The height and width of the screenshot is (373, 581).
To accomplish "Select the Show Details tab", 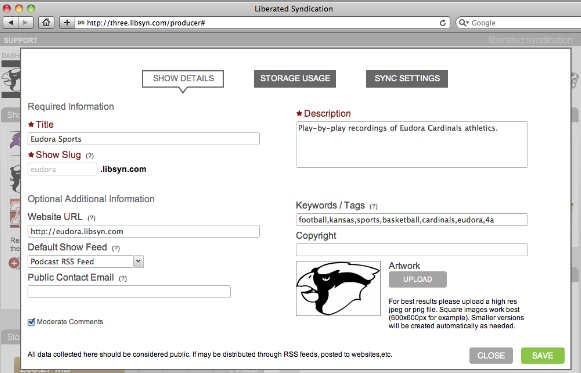I will (x=183, y=79).
